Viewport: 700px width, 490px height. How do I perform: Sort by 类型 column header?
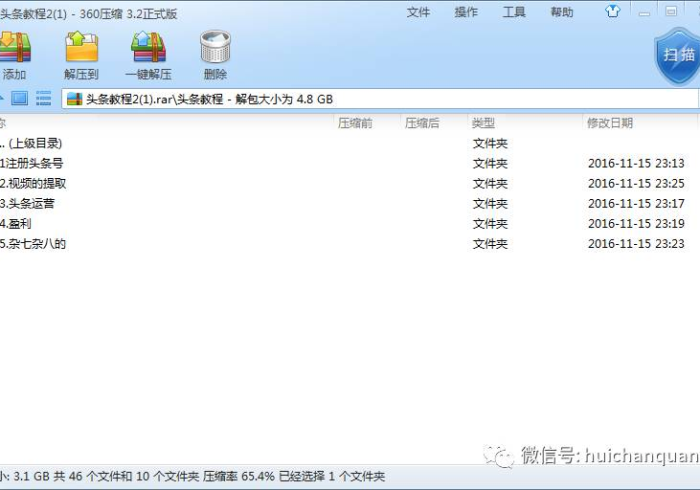[484, 123]
